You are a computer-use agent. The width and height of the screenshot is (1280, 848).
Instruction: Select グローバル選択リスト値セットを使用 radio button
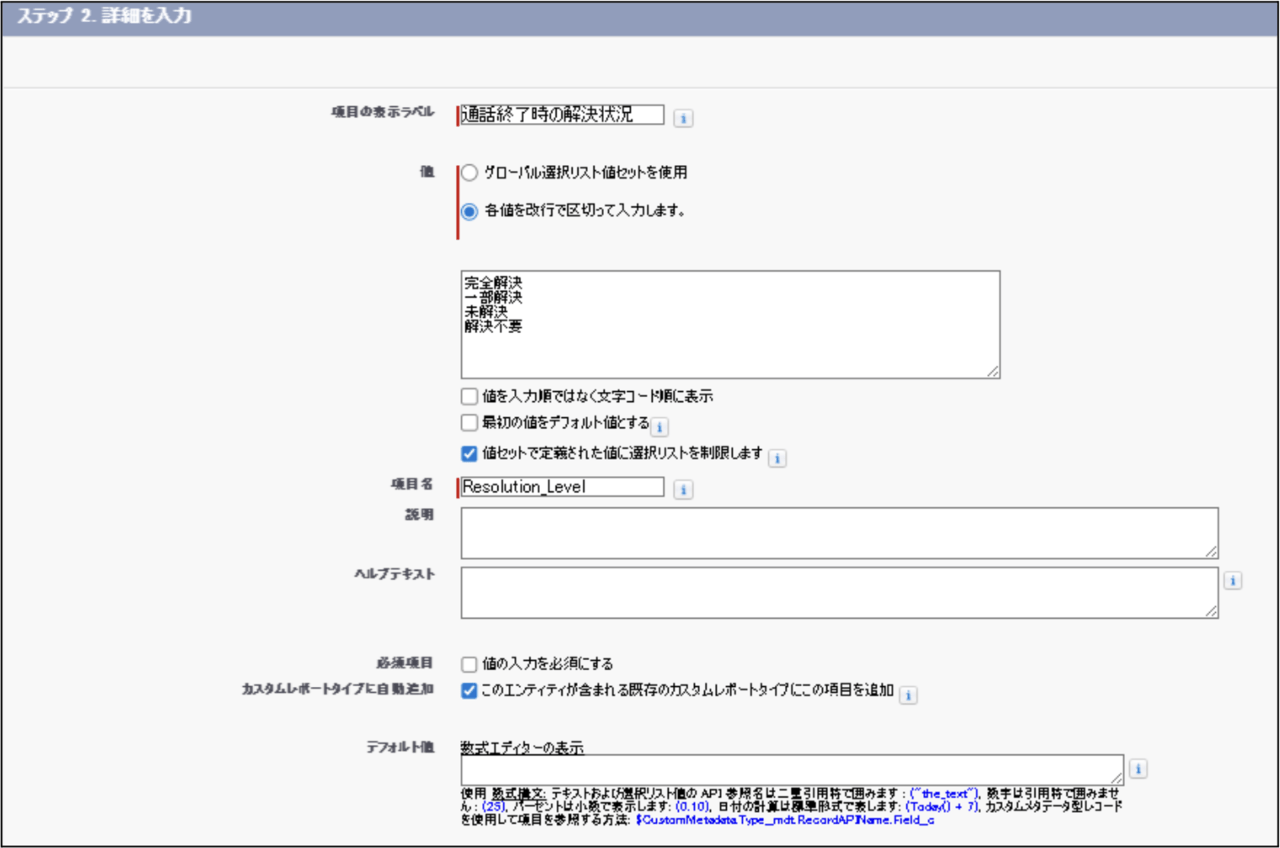tap(469, 172)
